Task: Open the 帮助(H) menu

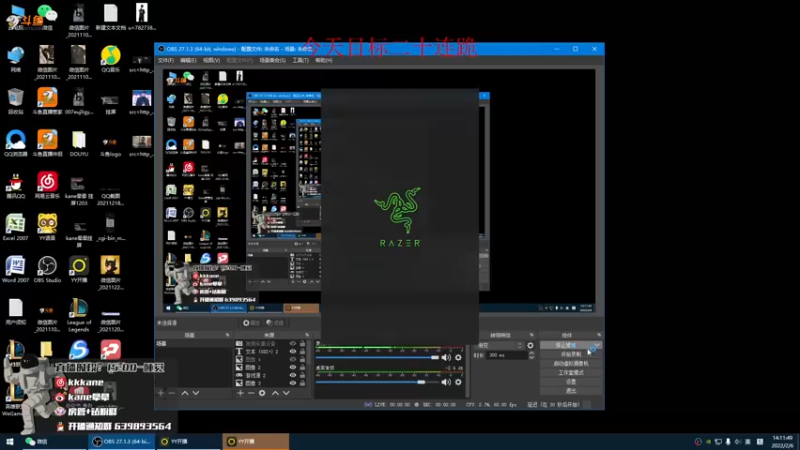Action: (323, 60)
